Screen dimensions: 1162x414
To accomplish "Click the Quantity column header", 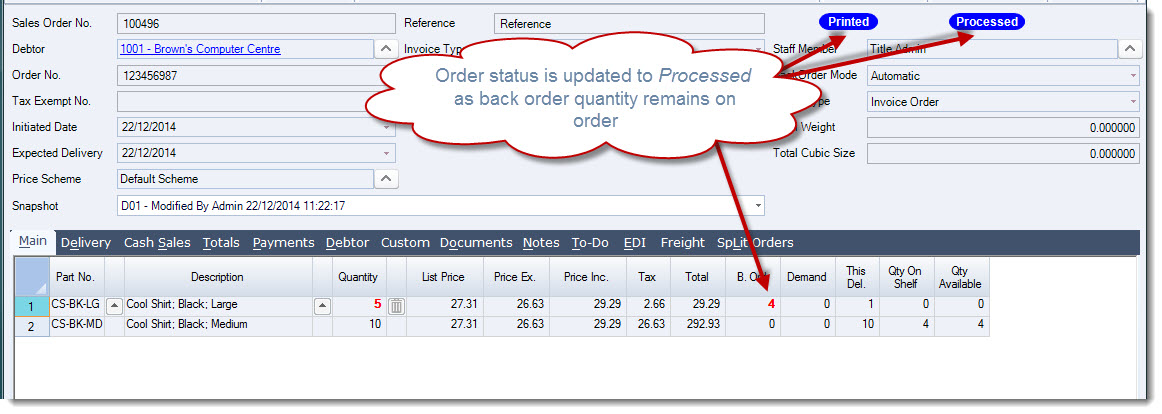I will (359, 277).
